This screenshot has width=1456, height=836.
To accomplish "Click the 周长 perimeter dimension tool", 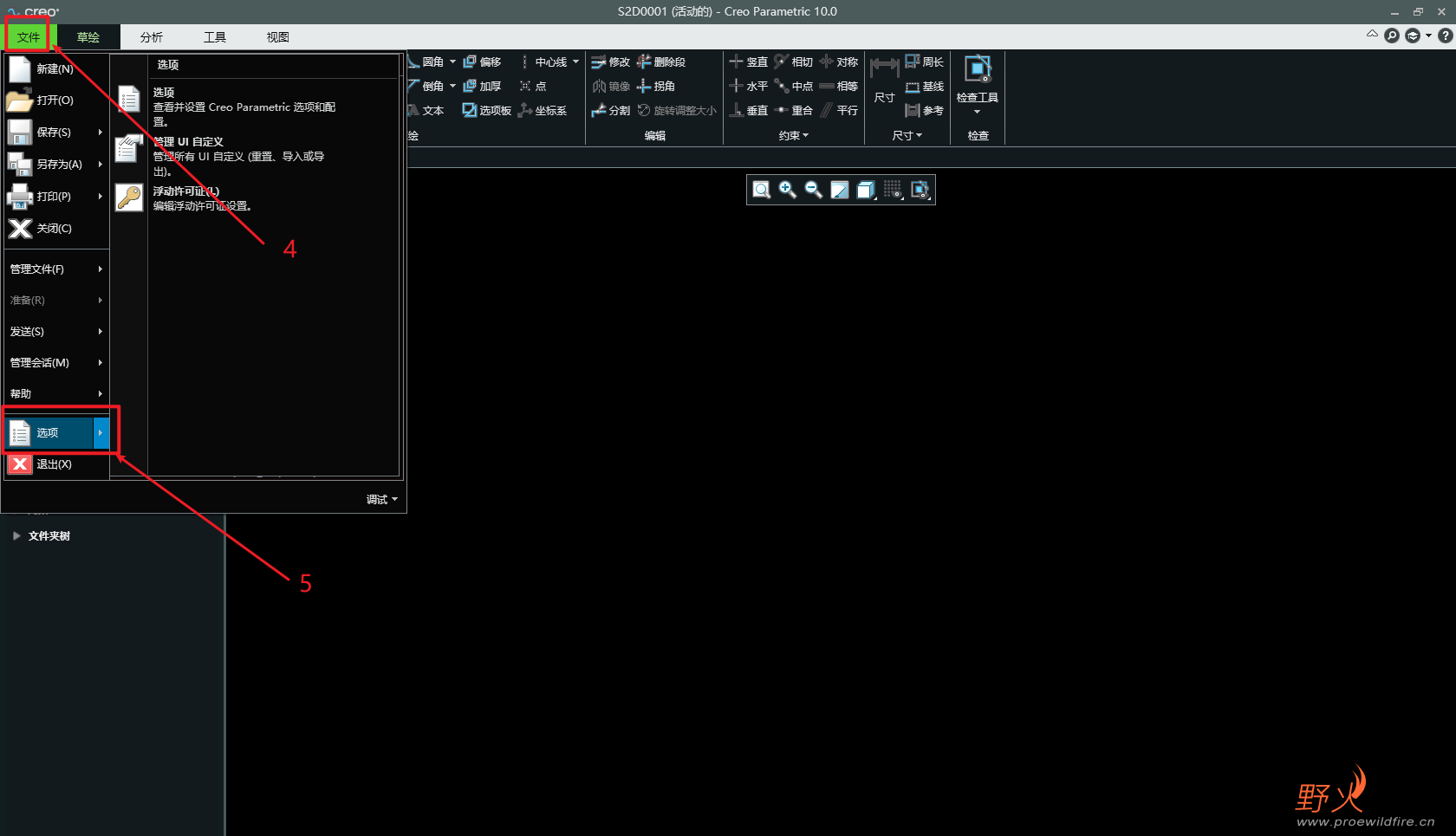I will 925,62.
